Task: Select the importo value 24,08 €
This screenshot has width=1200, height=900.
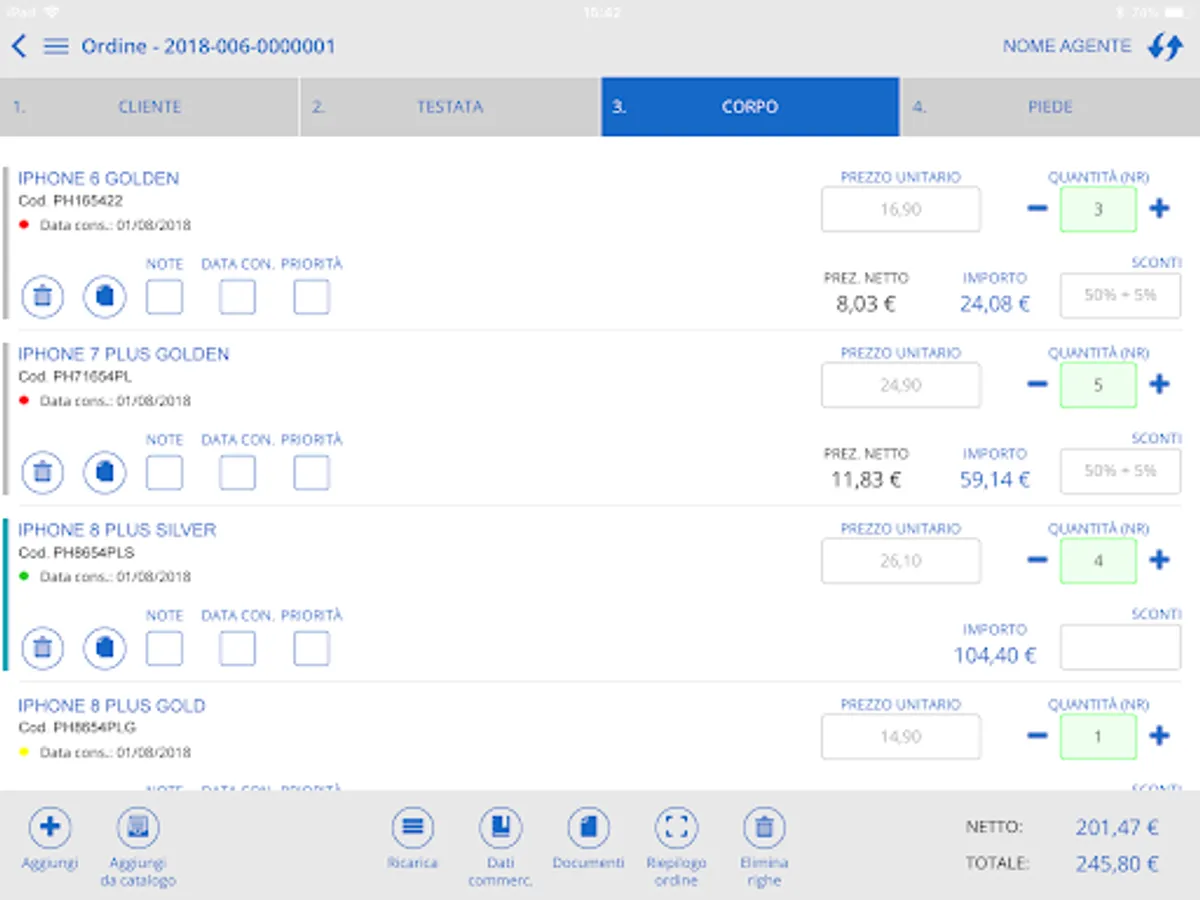Action: [995, 304]
